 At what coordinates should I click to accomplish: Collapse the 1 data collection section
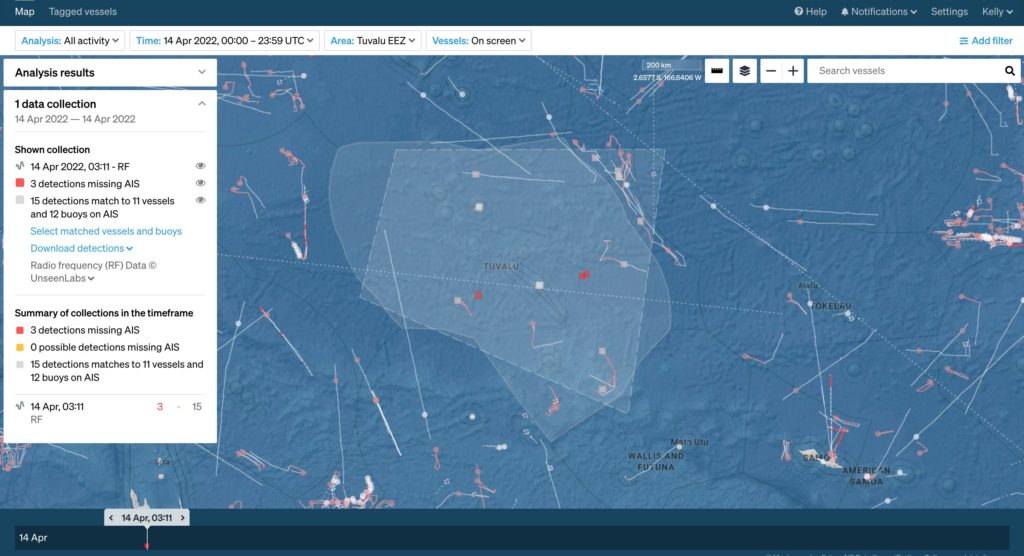pyautogui.click(x=201, y=104)
